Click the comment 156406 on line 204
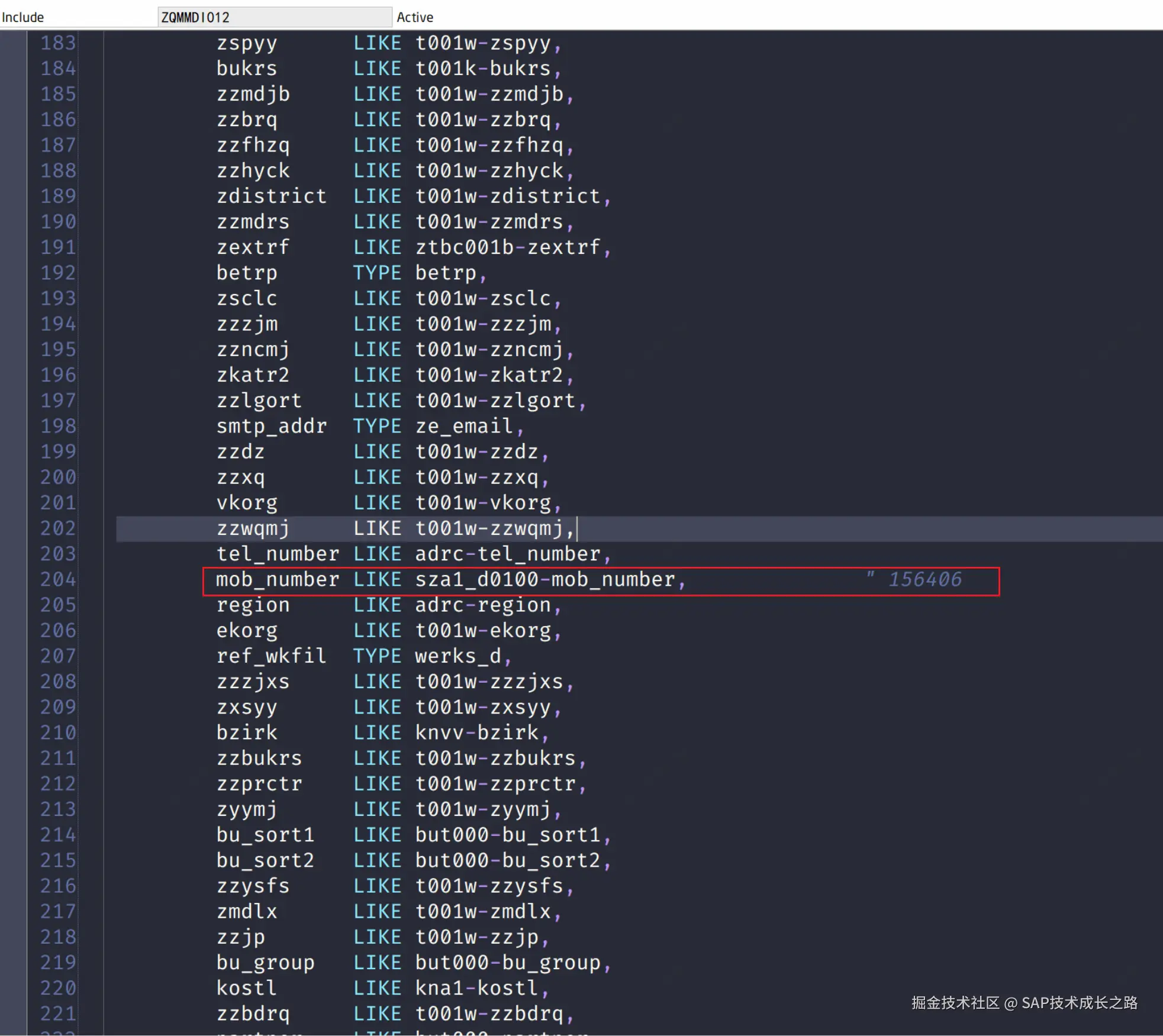 point(924,579)
